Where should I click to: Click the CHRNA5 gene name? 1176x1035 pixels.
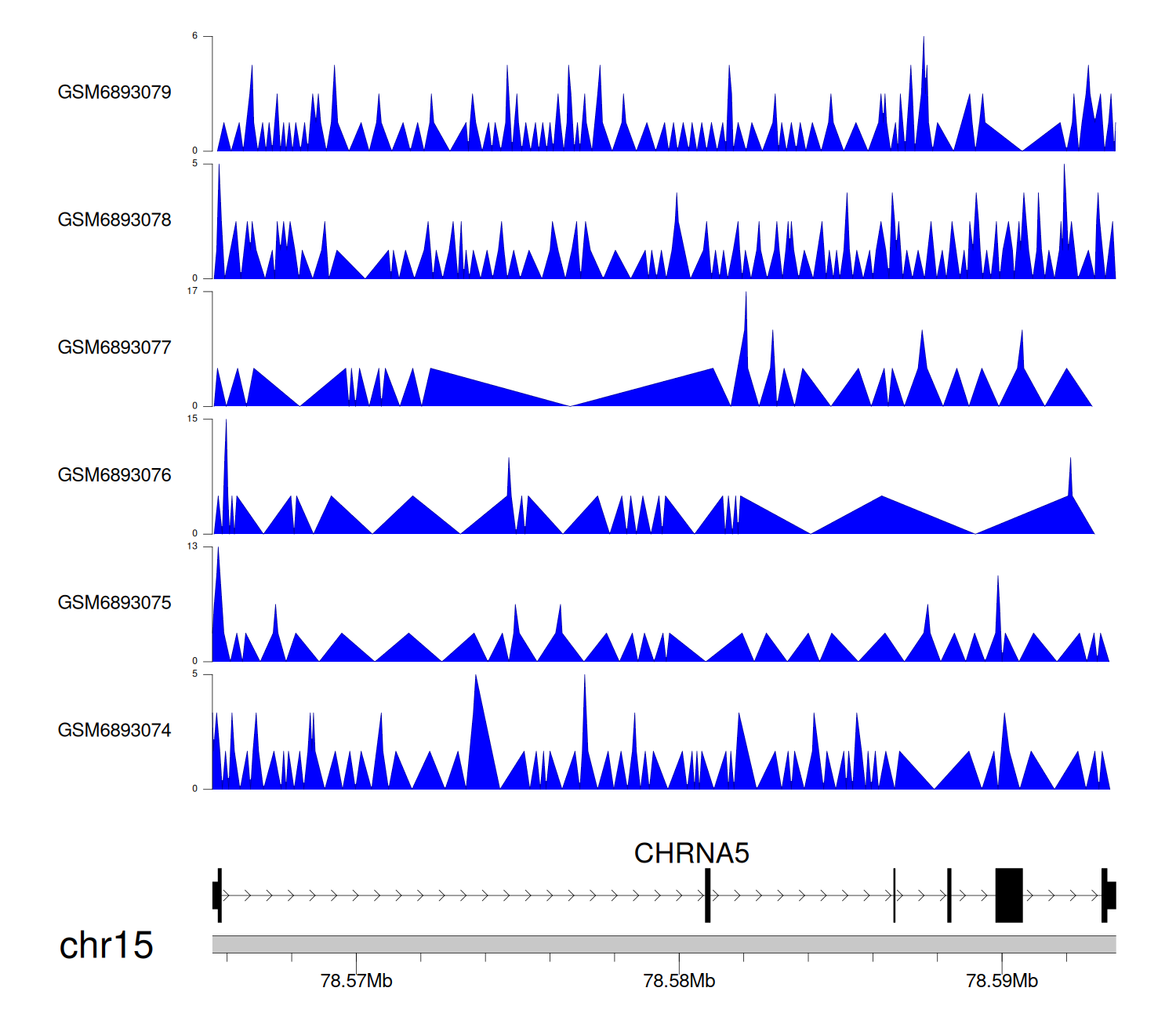[691, 853]
